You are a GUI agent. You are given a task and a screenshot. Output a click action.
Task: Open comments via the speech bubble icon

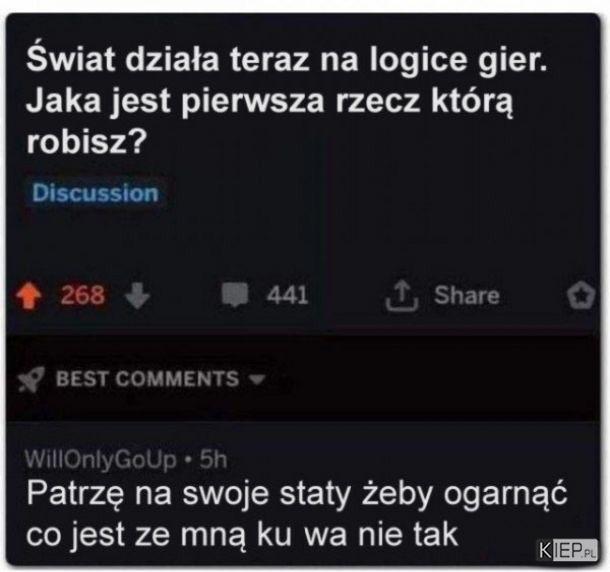[x=235, y=295]
